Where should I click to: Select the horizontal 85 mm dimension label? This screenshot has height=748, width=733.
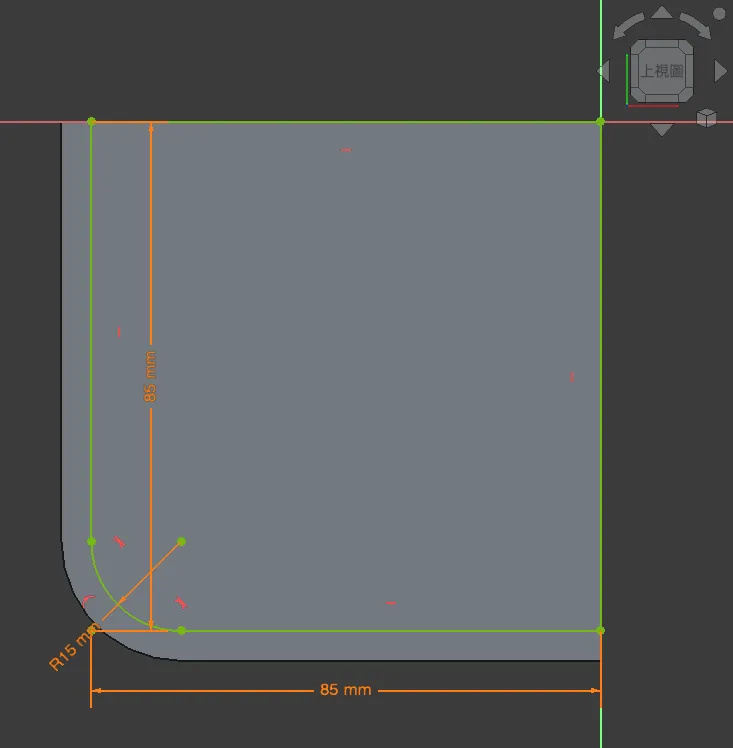(x=345, y=690)
